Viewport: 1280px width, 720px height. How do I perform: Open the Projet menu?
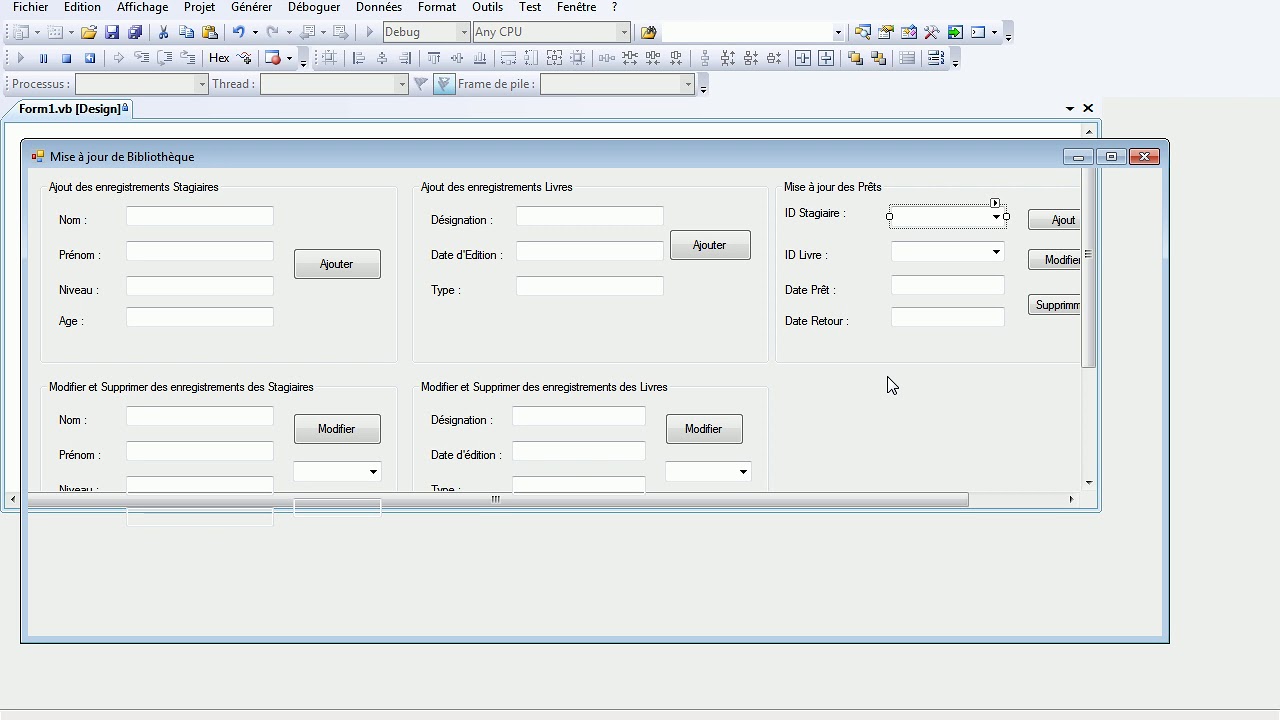(x=199, y=7)
